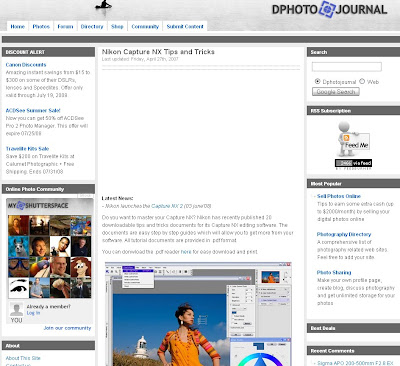The image size is (400, 366).
Task: Open the Photo Sharing link
Action: pyautogui.click(x=334, y=272)
